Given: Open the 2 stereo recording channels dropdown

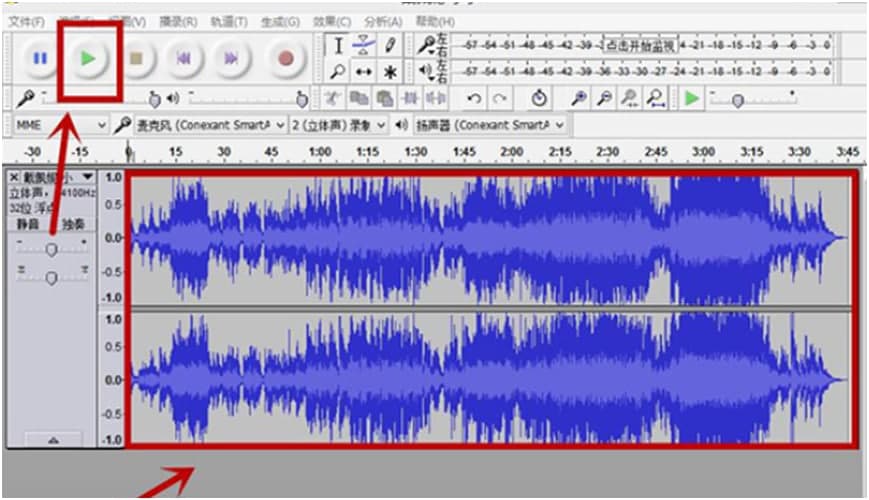Looking at the screenshot, I should tap(338, 125).
